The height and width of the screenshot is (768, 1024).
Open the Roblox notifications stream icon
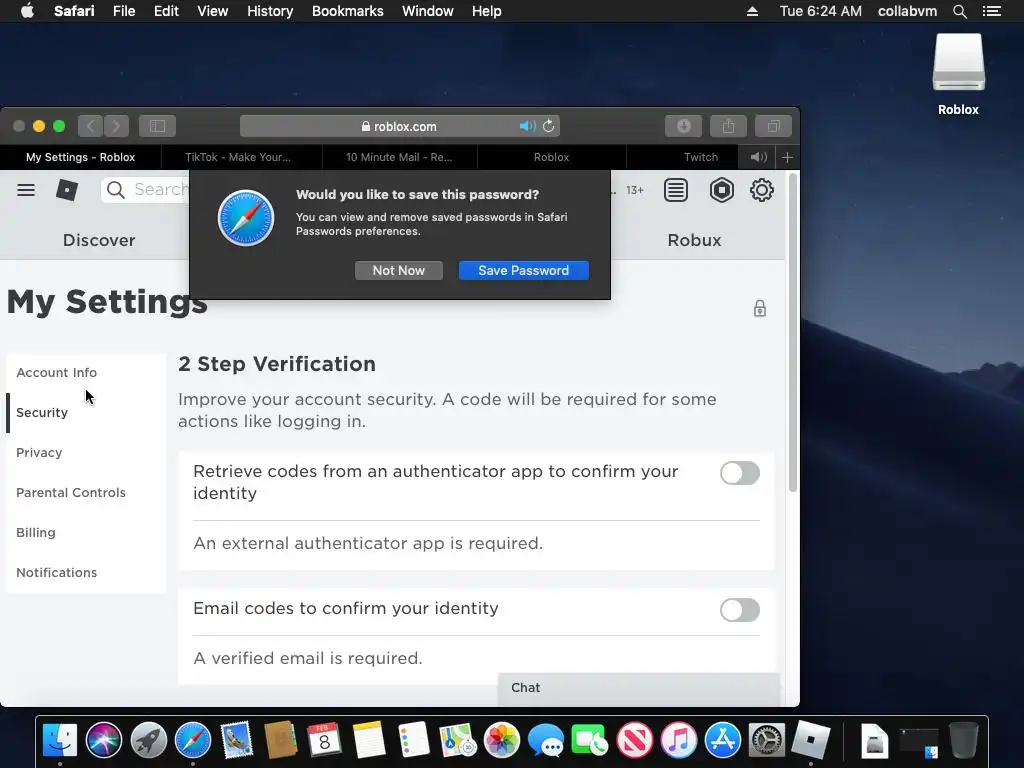click(676, 190)
